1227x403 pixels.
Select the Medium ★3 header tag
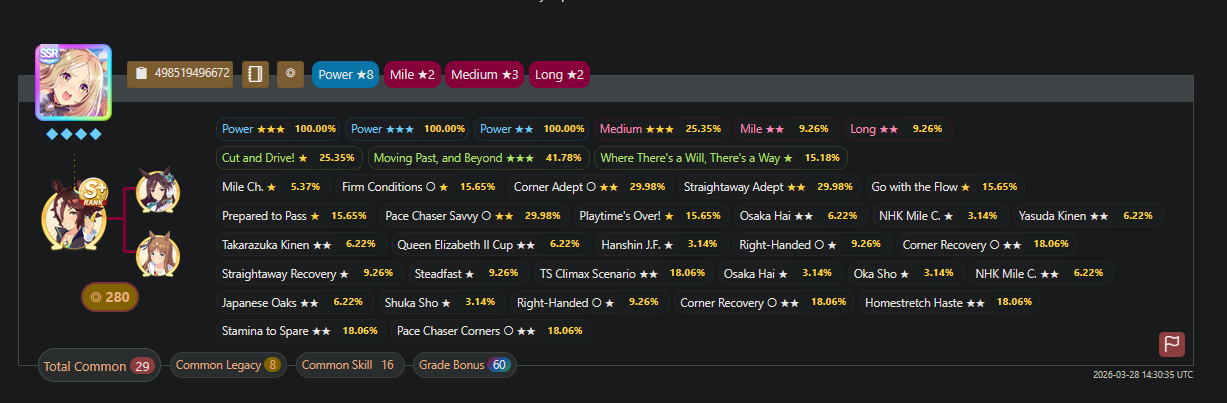485,74
